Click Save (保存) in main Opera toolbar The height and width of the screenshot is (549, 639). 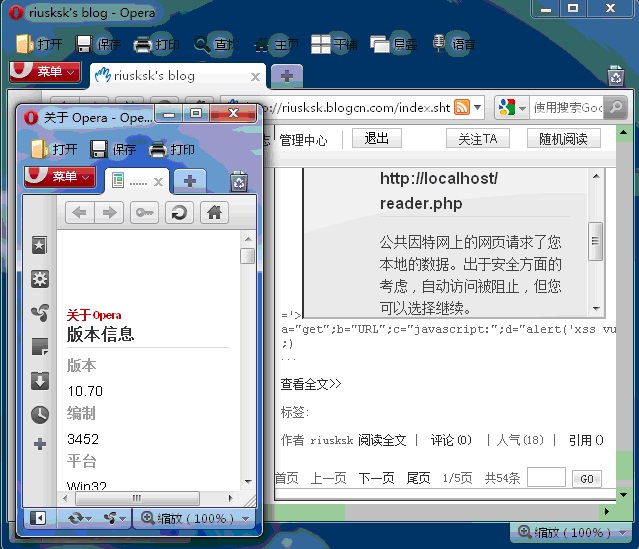98,44
